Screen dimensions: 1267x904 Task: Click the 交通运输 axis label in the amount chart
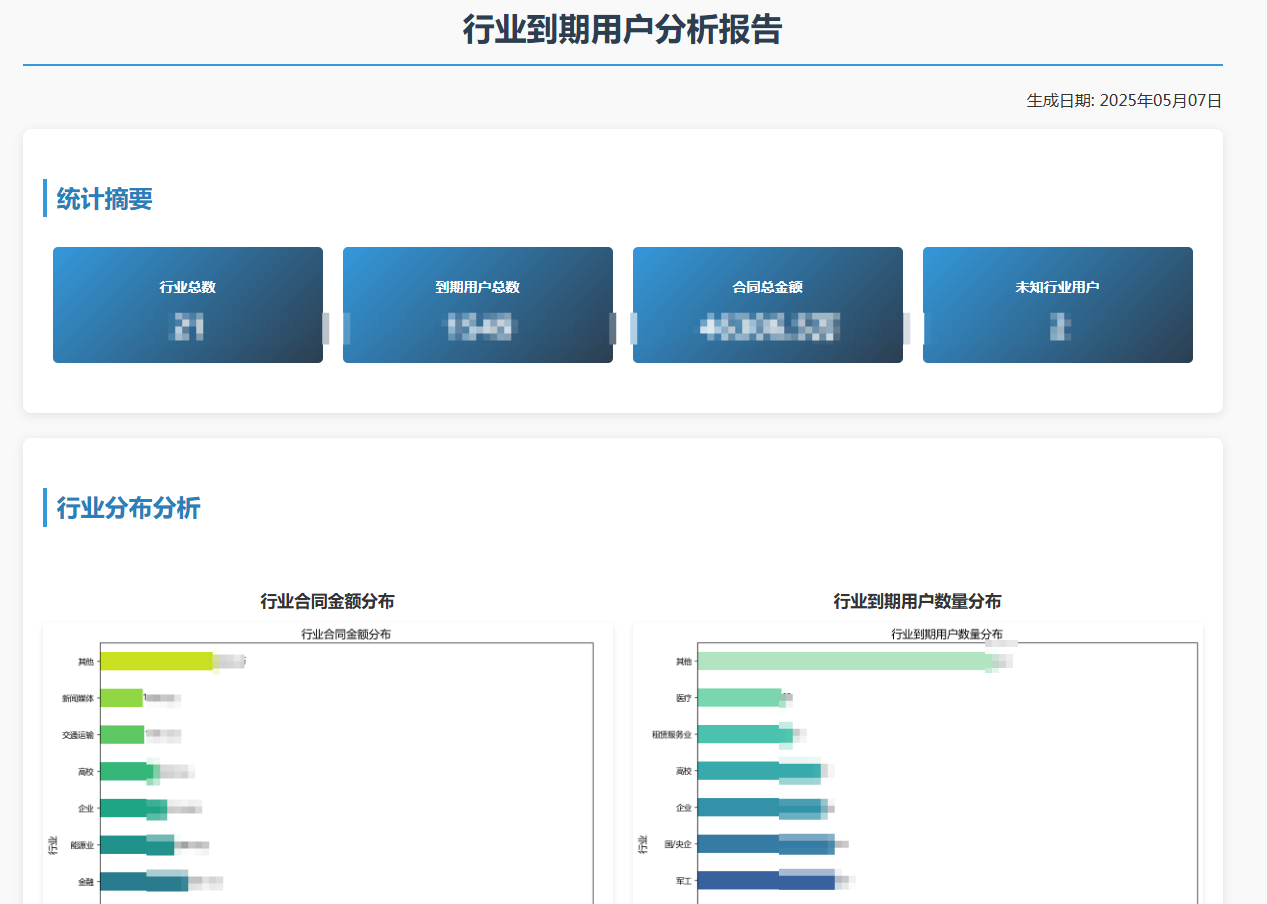tap(77, 735)
